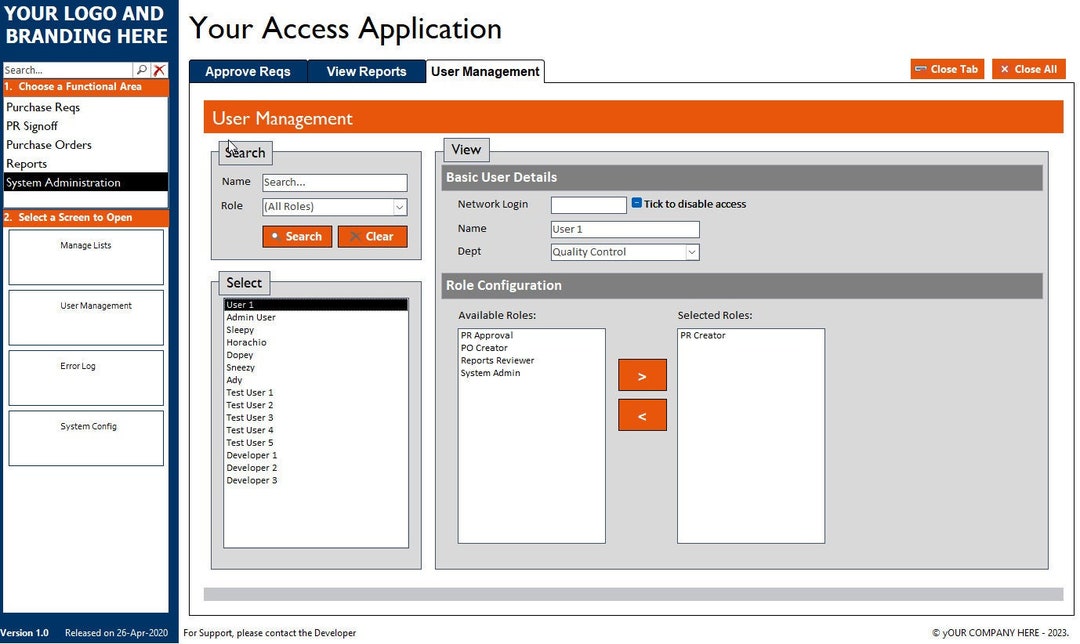
Task: Open the Error Log screen
Action: point(85,378)
